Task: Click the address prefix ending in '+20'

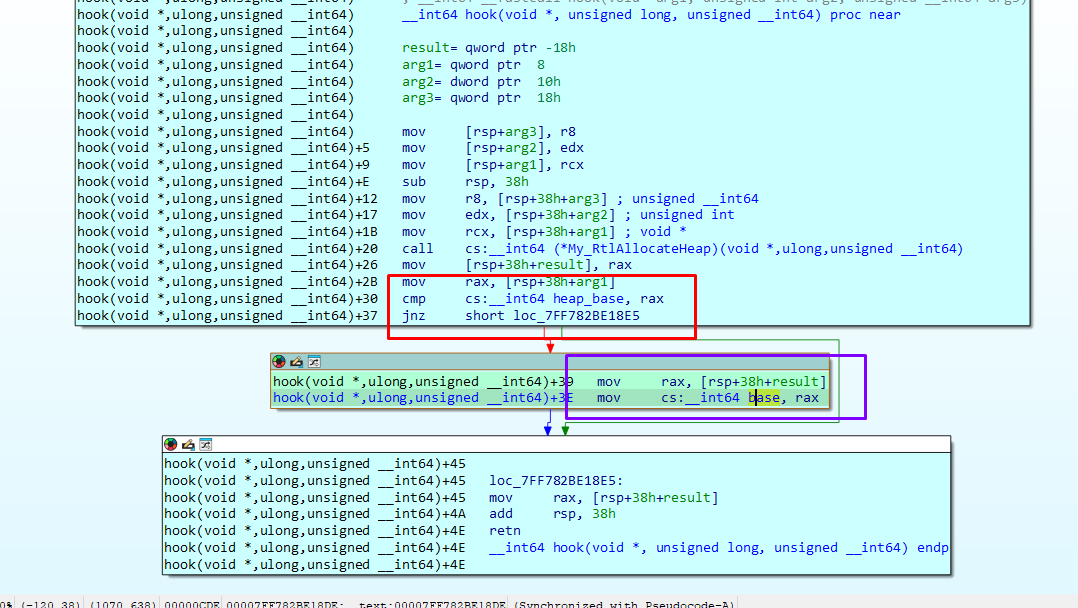Action: pos(228,248)
